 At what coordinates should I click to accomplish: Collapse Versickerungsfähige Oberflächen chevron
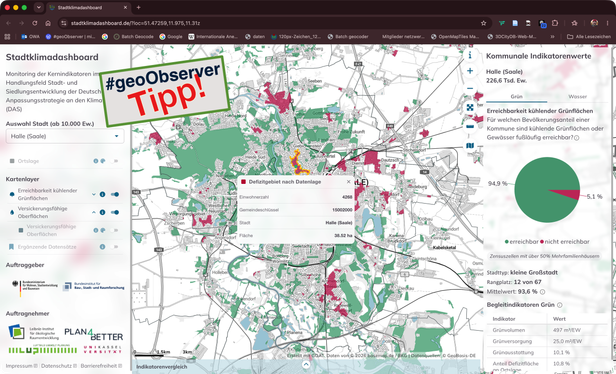tap(94, 213)
